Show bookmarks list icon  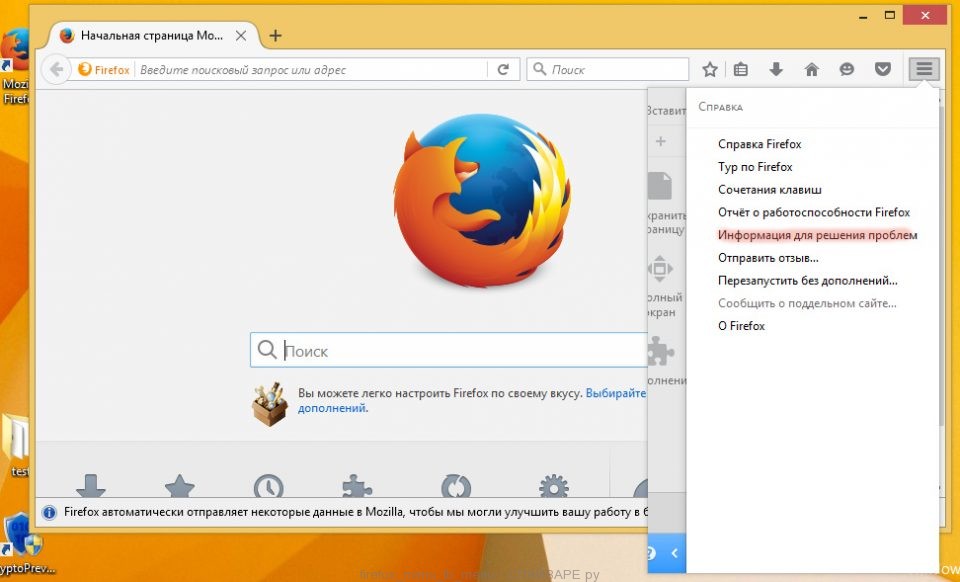[x=741, y=70]
